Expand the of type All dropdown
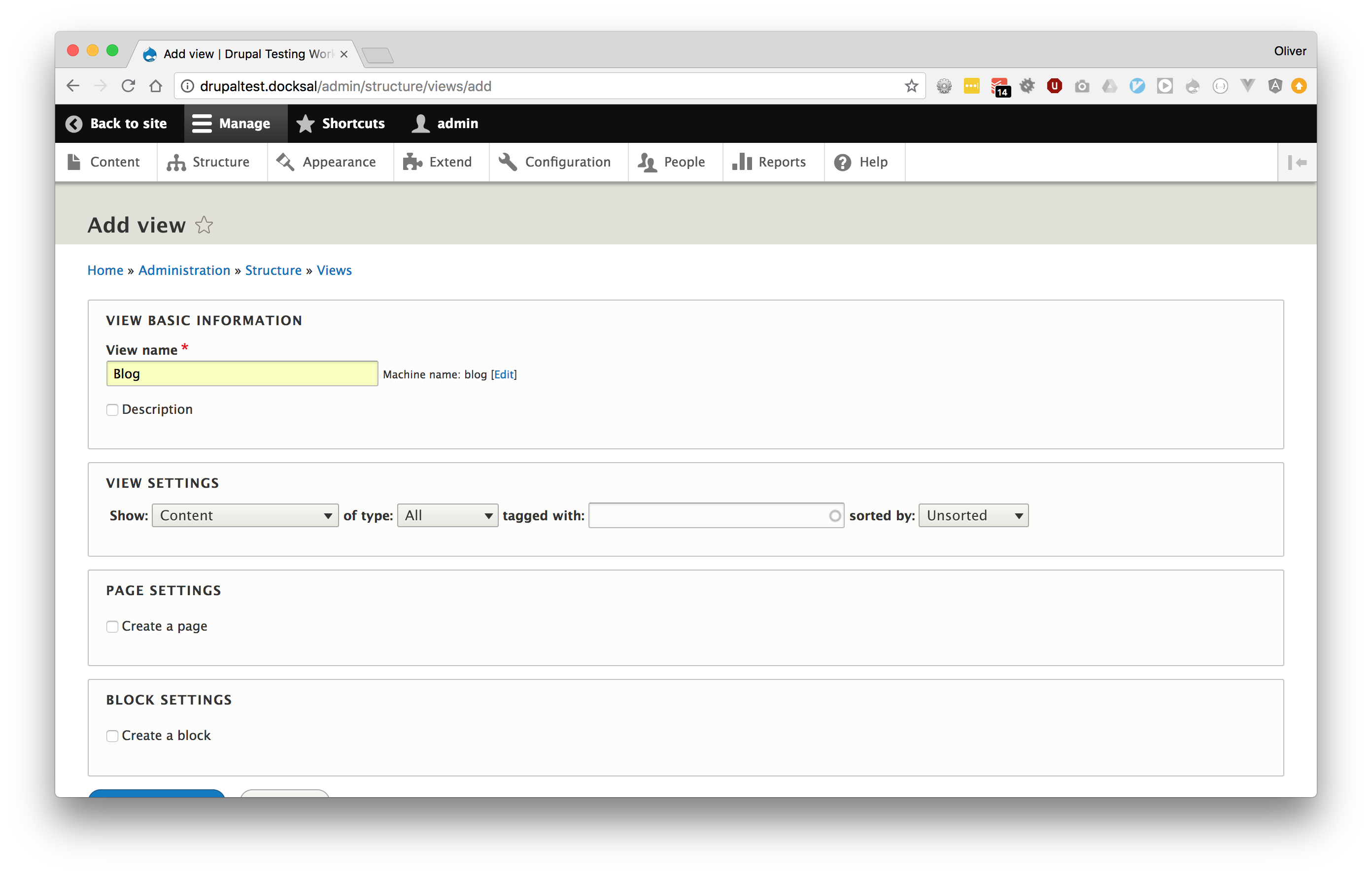Viewport: 1372px width, 876px height. tap(447, 515)
